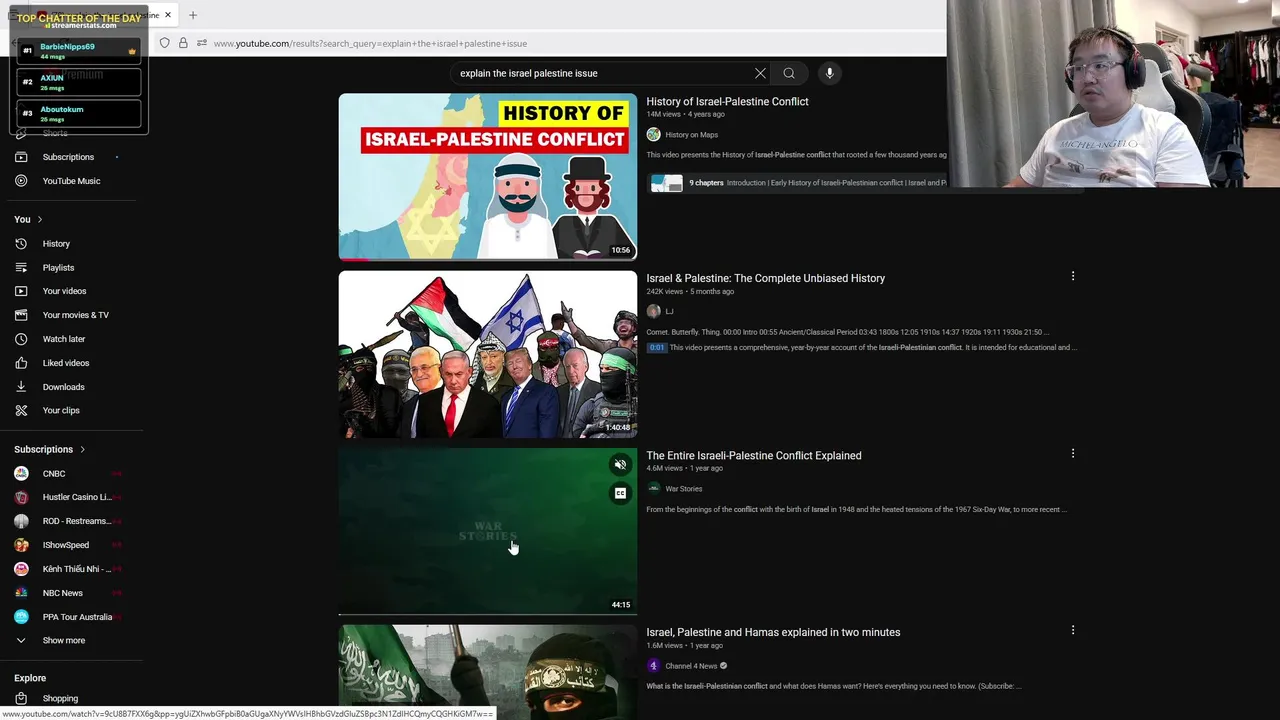Click the Channel 4 News channel name

click(691, 666)
